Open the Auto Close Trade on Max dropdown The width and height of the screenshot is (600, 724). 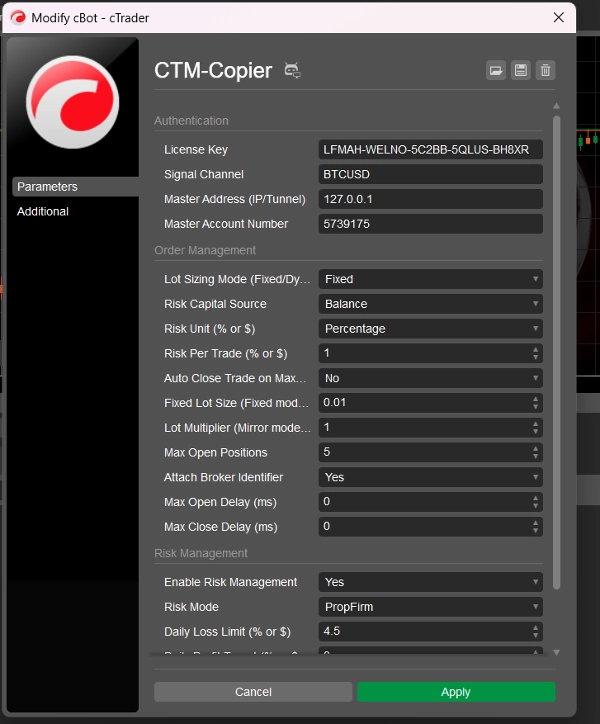[430, 378]
